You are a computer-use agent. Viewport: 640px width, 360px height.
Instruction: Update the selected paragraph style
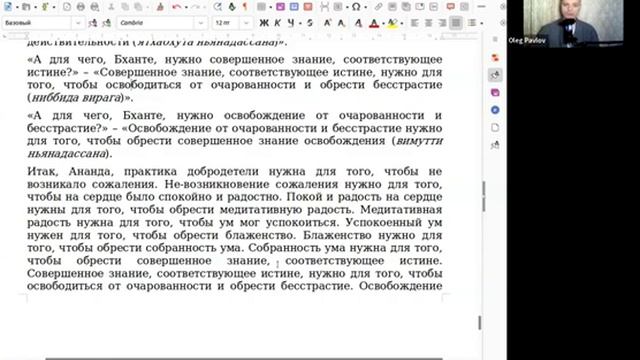coord(93,23)
